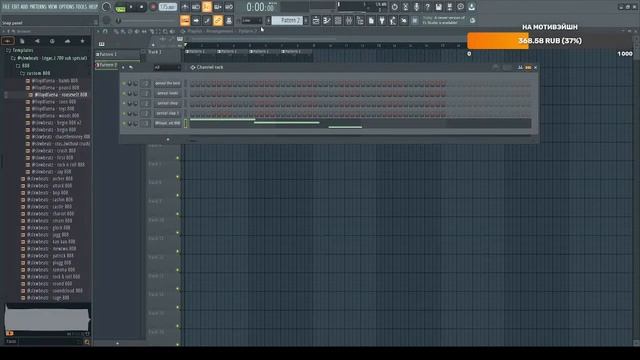
Task: Open the global snap 'Line' dropdown
Action: point(251,20)
